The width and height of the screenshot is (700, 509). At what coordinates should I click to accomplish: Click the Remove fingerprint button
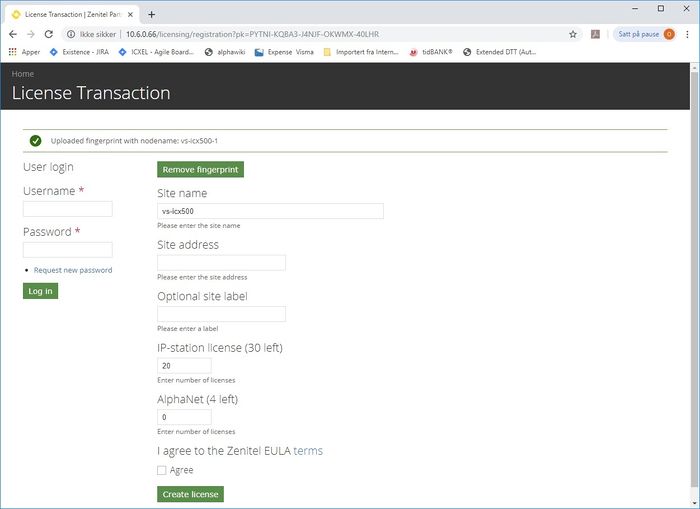click(x=200, y=169)
